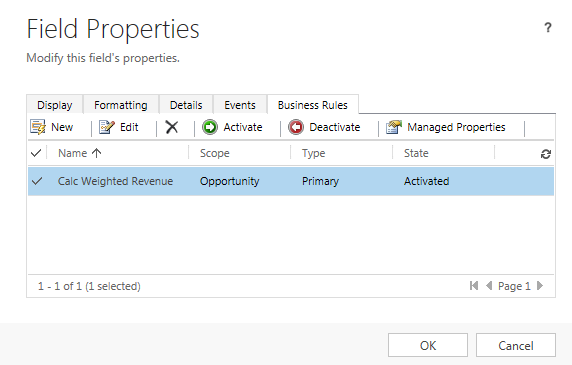Click the '1 - 1 of 1 (1 selected)' status text
Image resolution: width=572 pixels, height=365 pixels.
[x=89, y=286]
